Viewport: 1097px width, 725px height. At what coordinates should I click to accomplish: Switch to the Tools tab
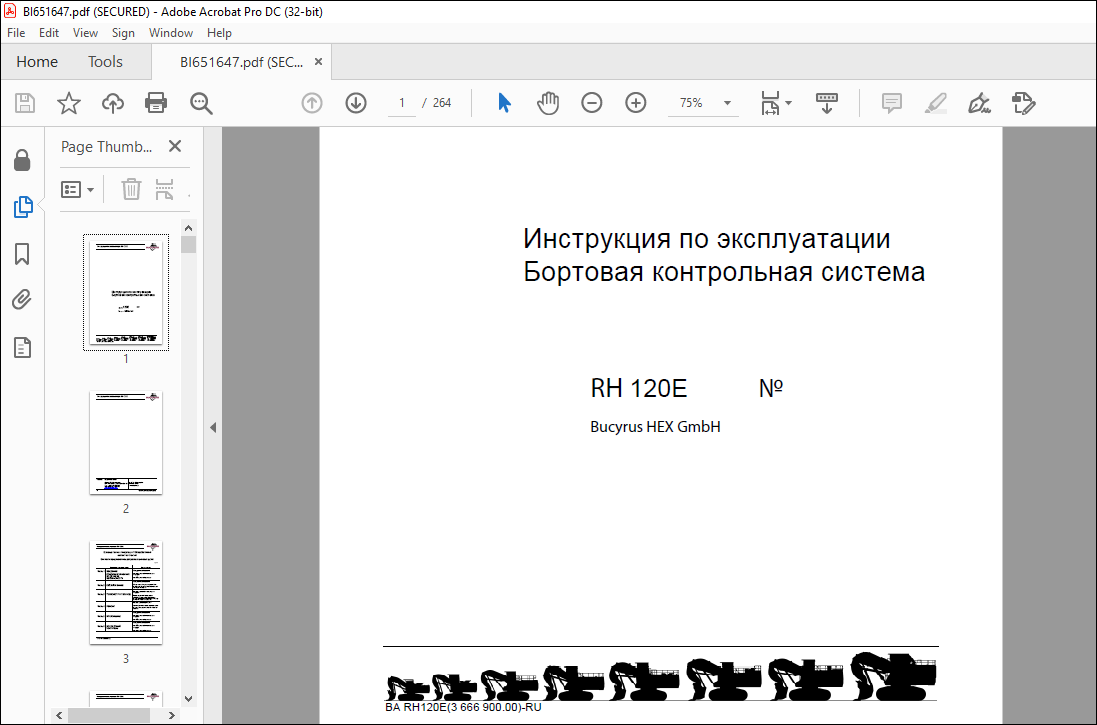coord(105,62)
